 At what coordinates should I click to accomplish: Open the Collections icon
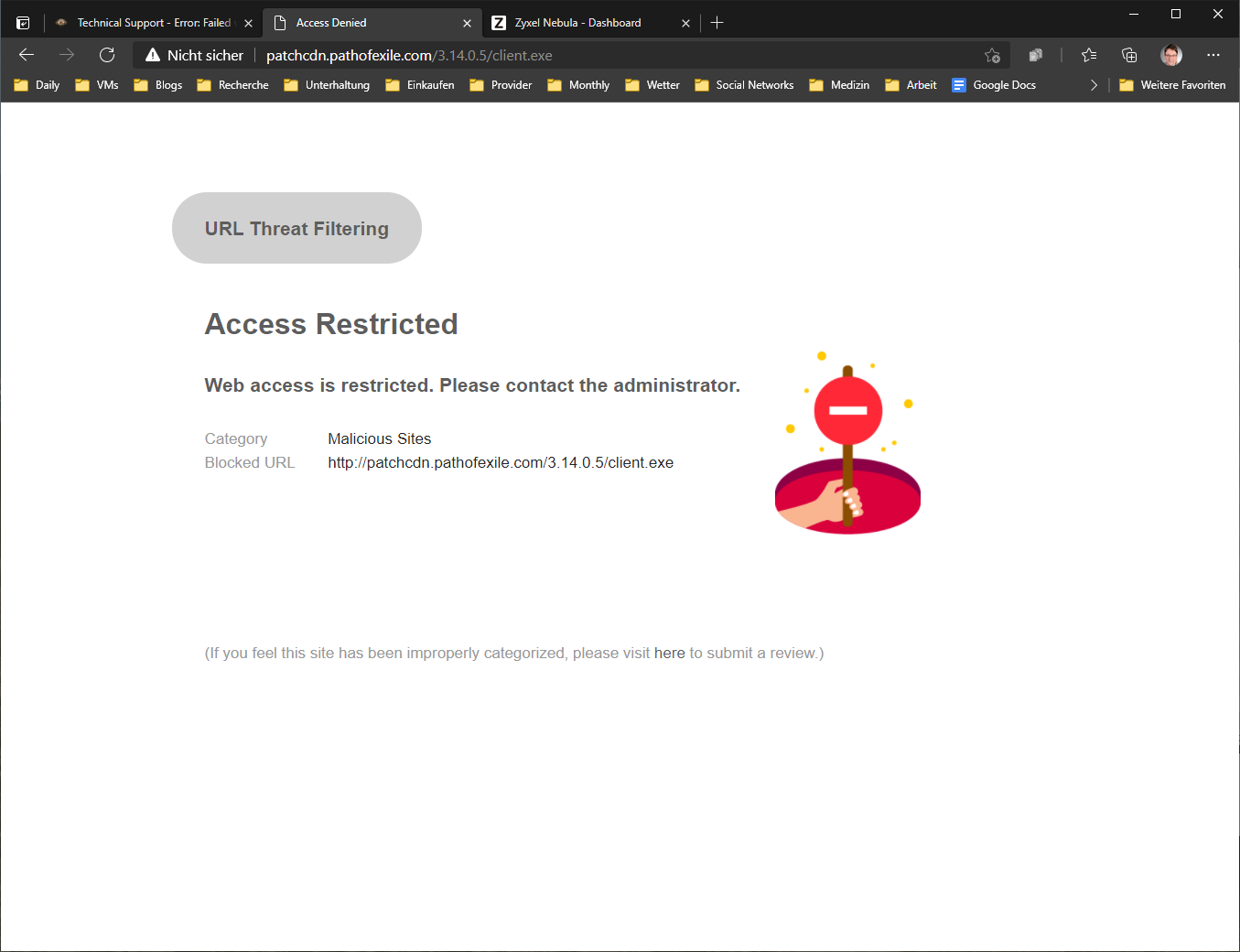1129,55
